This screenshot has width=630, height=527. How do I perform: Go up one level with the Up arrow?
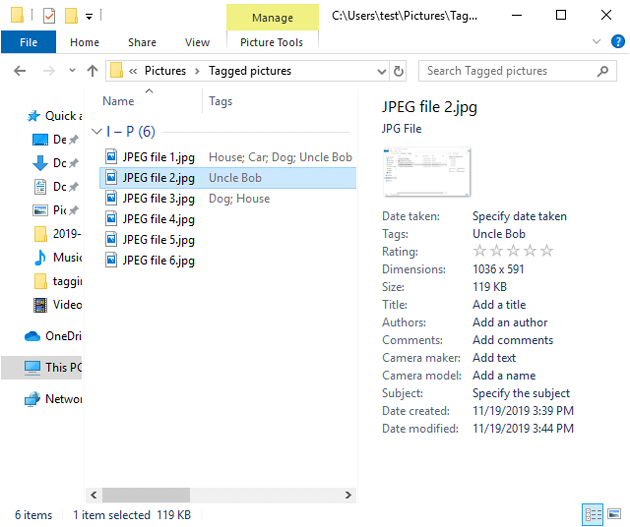(x=92, y=71)
